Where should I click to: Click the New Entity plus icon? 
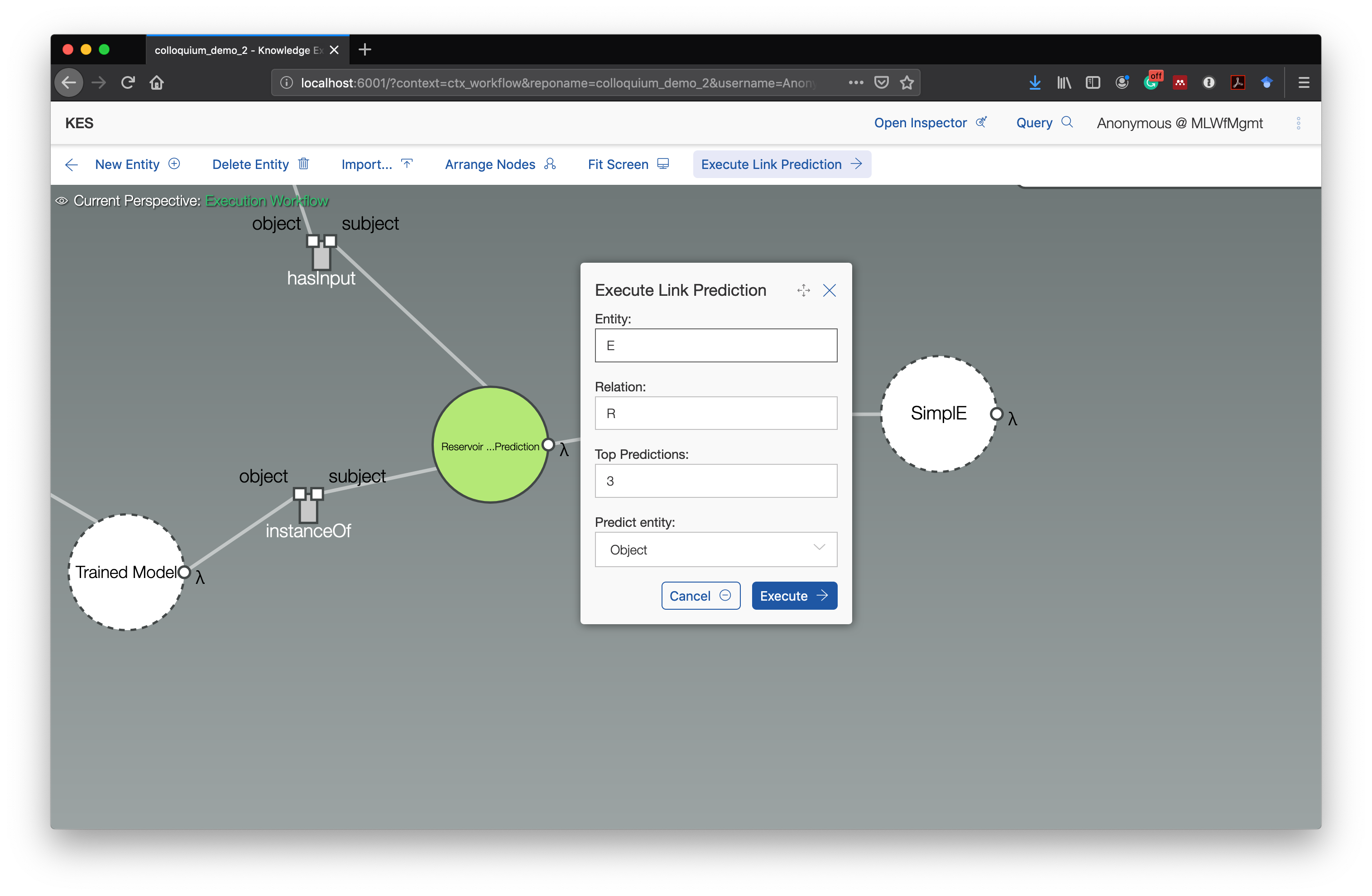[x=174, y=164]
